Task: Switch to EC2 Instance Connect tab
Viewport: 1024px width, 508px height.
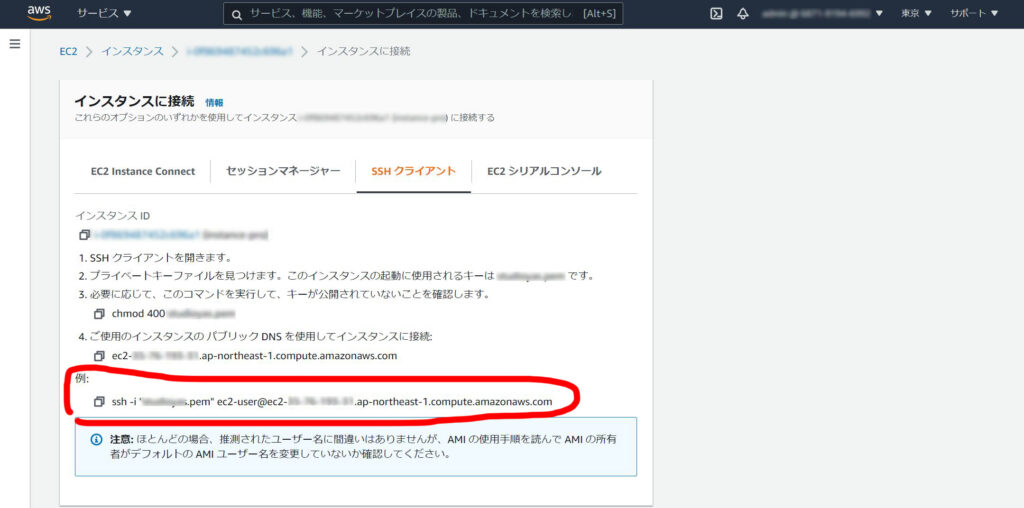Action: click(143, 171)
